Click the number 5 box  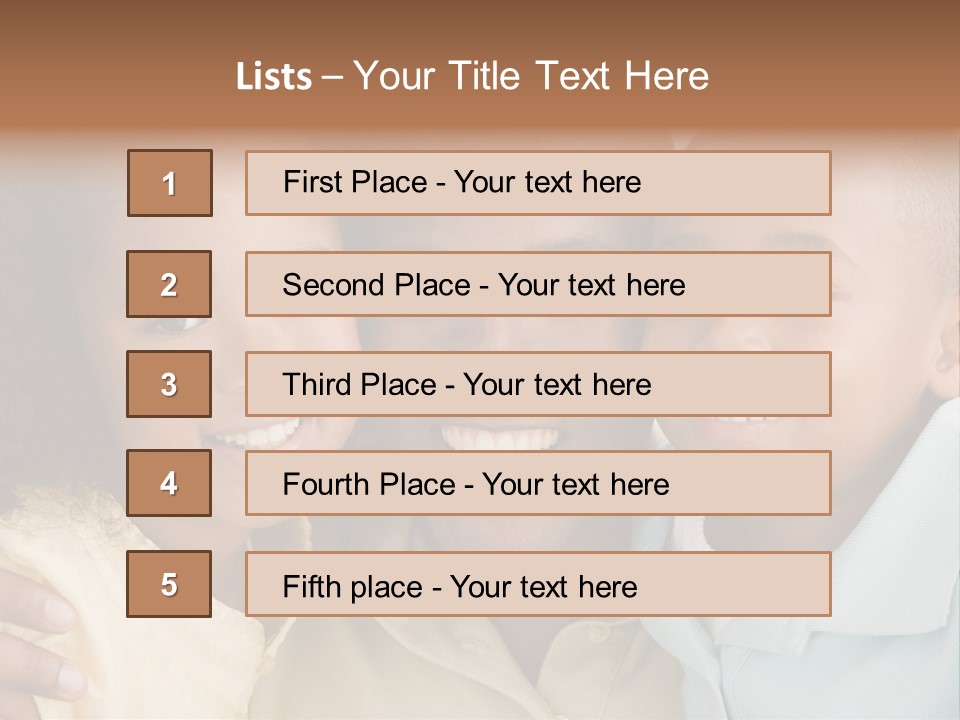tap(169, 584)
